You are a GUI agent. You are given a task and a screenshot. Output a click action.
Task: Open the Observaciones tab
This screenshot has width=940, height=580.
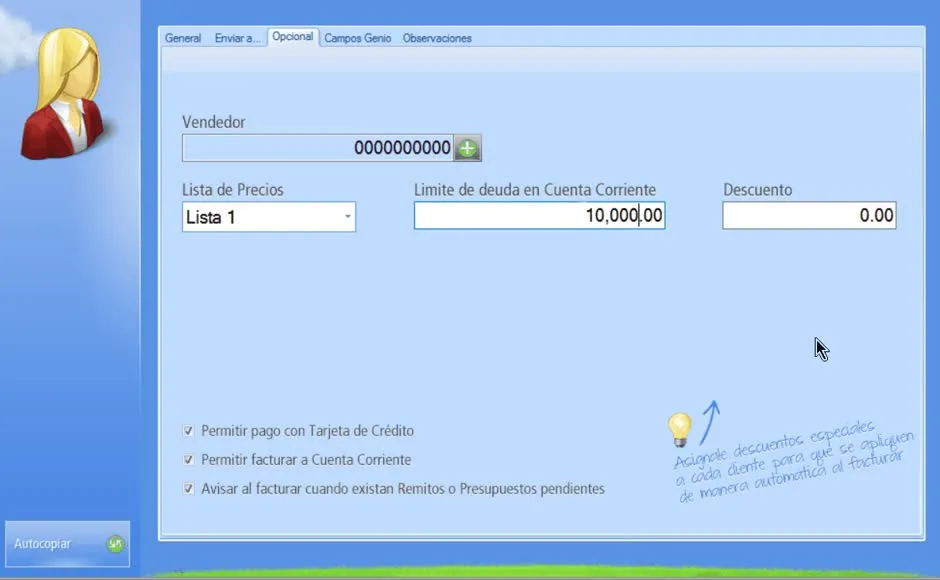[437, 38]
